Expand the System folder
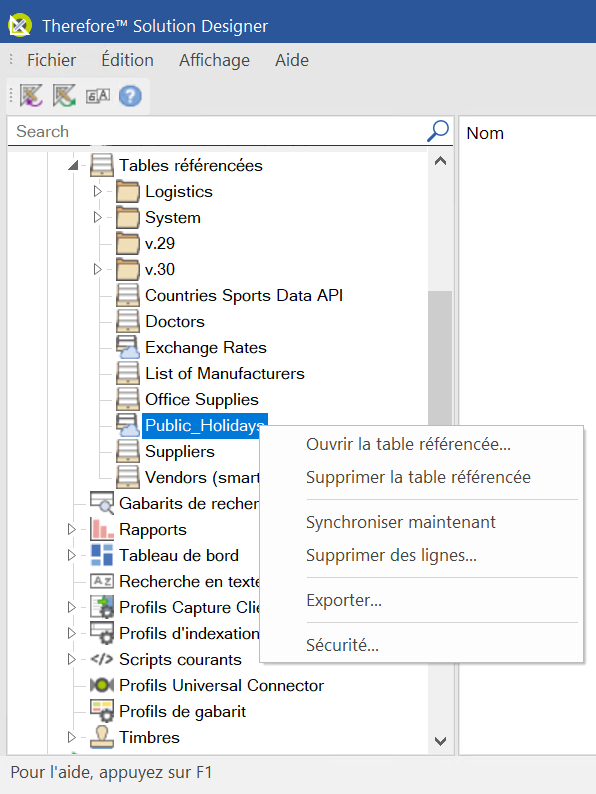Screen dimensions: 596x794 (97, 217)
